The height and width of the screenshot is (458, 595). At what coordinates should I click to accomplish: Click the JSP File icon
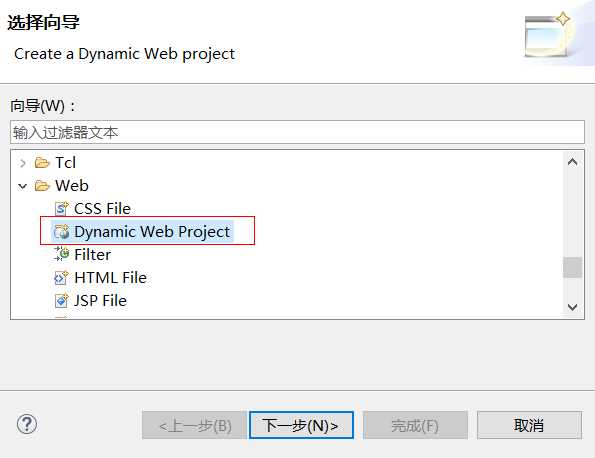tap(61, 301)
